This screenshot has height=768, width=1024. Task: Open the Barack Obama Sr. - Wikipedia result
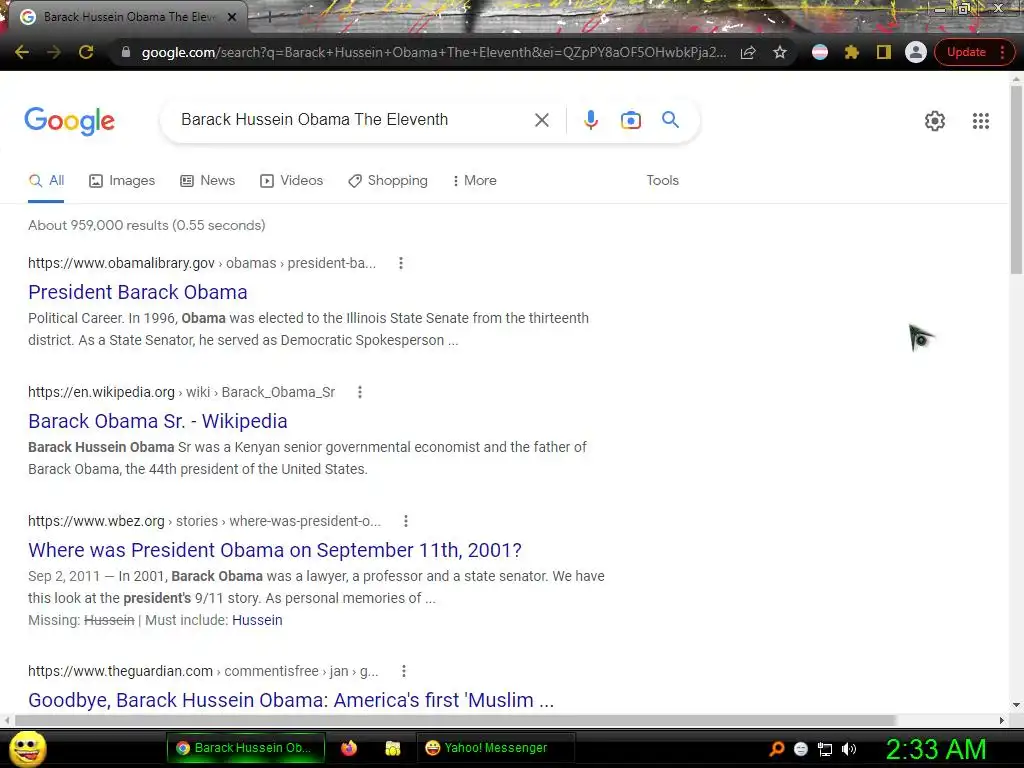pos(157,421)
